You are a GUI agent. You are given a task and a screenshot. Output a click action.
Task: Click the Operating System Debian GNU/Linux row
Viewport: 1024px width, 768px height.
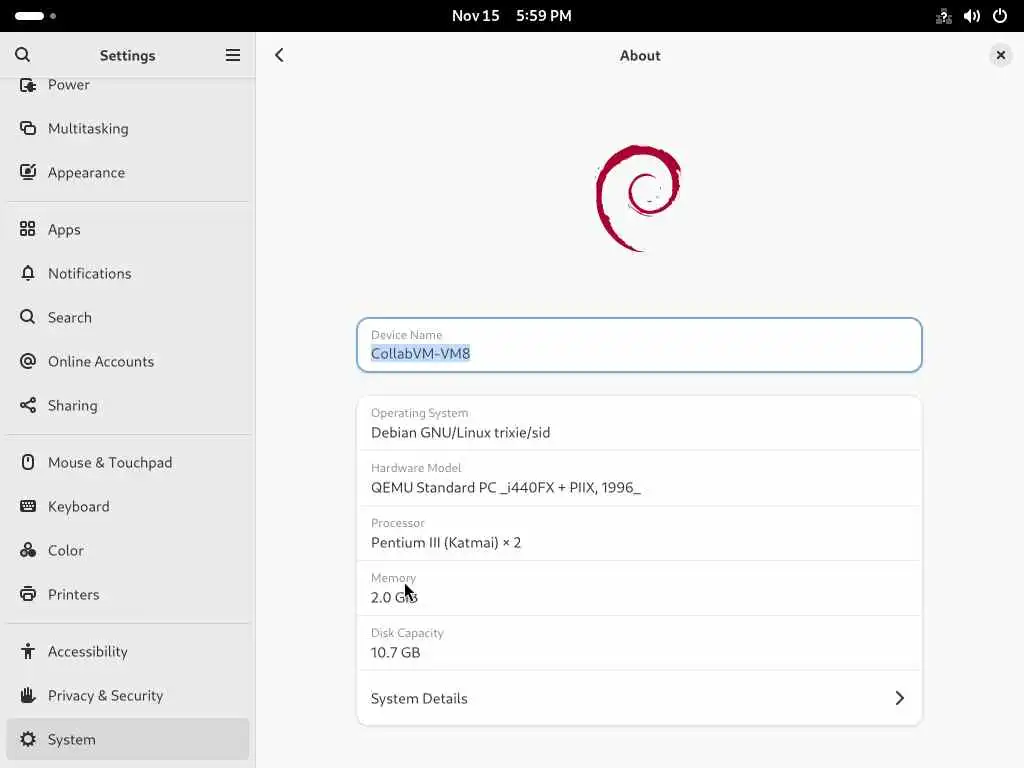[639, 423]
